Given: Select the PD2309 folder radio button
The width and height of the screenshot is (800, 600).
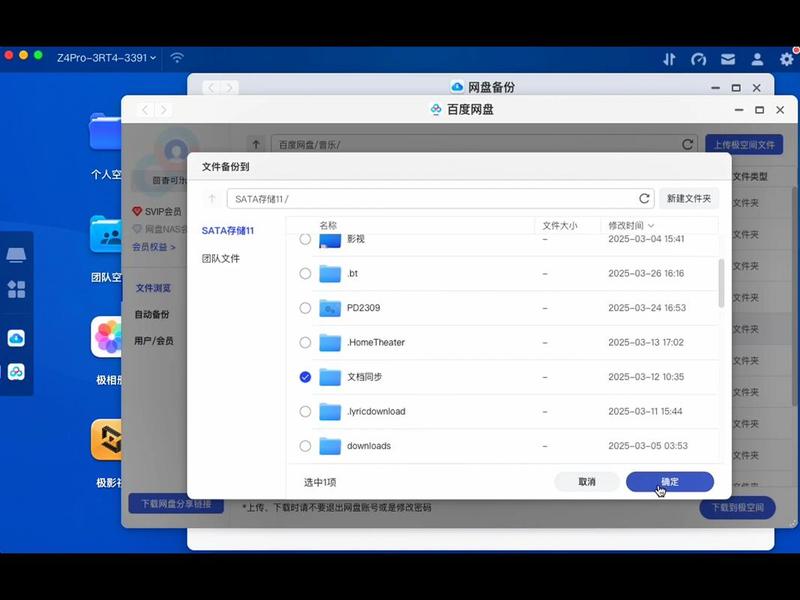Looking at the screenshot, I should [305, 308].
